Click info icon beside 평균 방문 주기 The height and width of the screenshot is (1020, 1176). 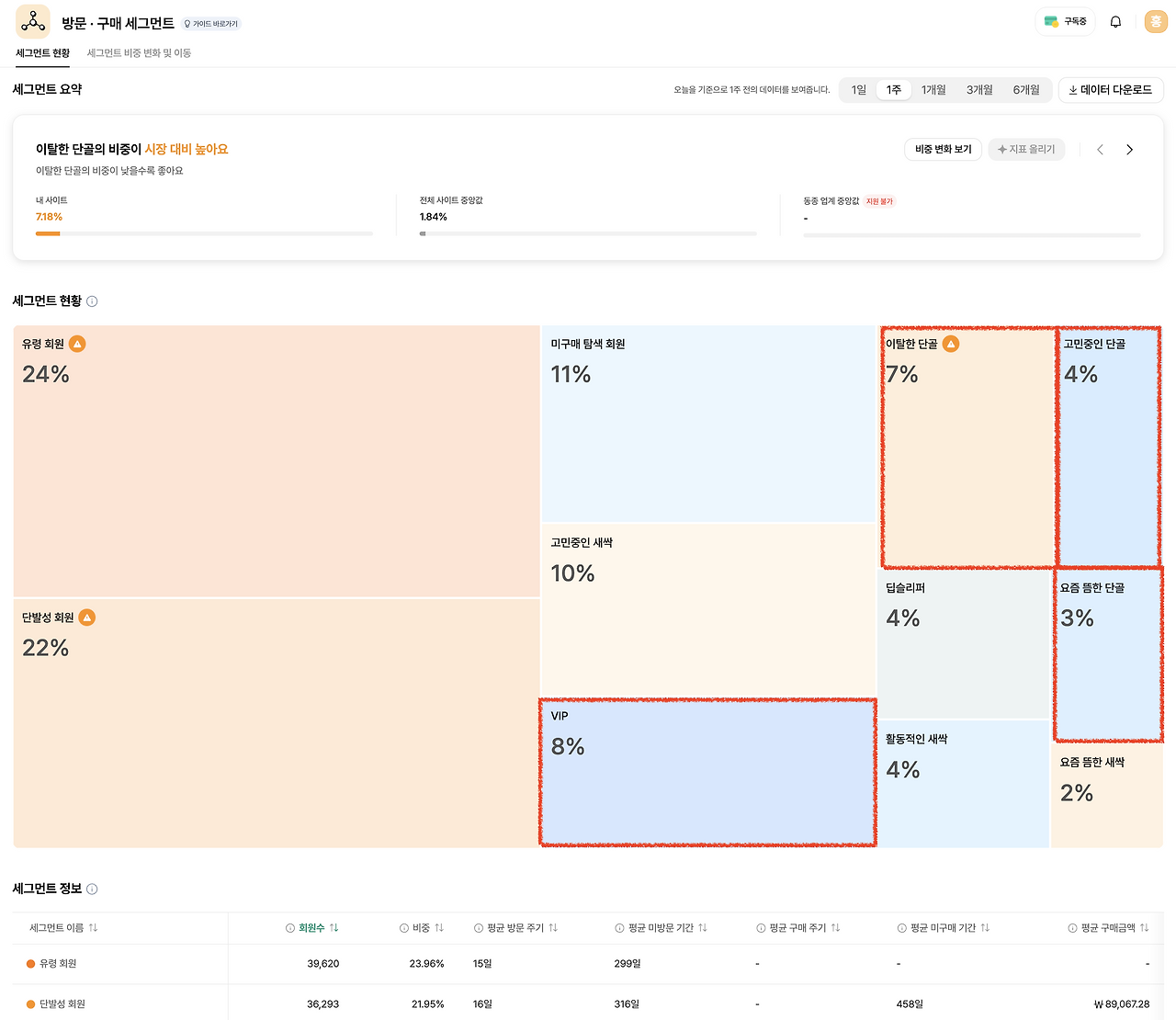(x=479, y=928)
